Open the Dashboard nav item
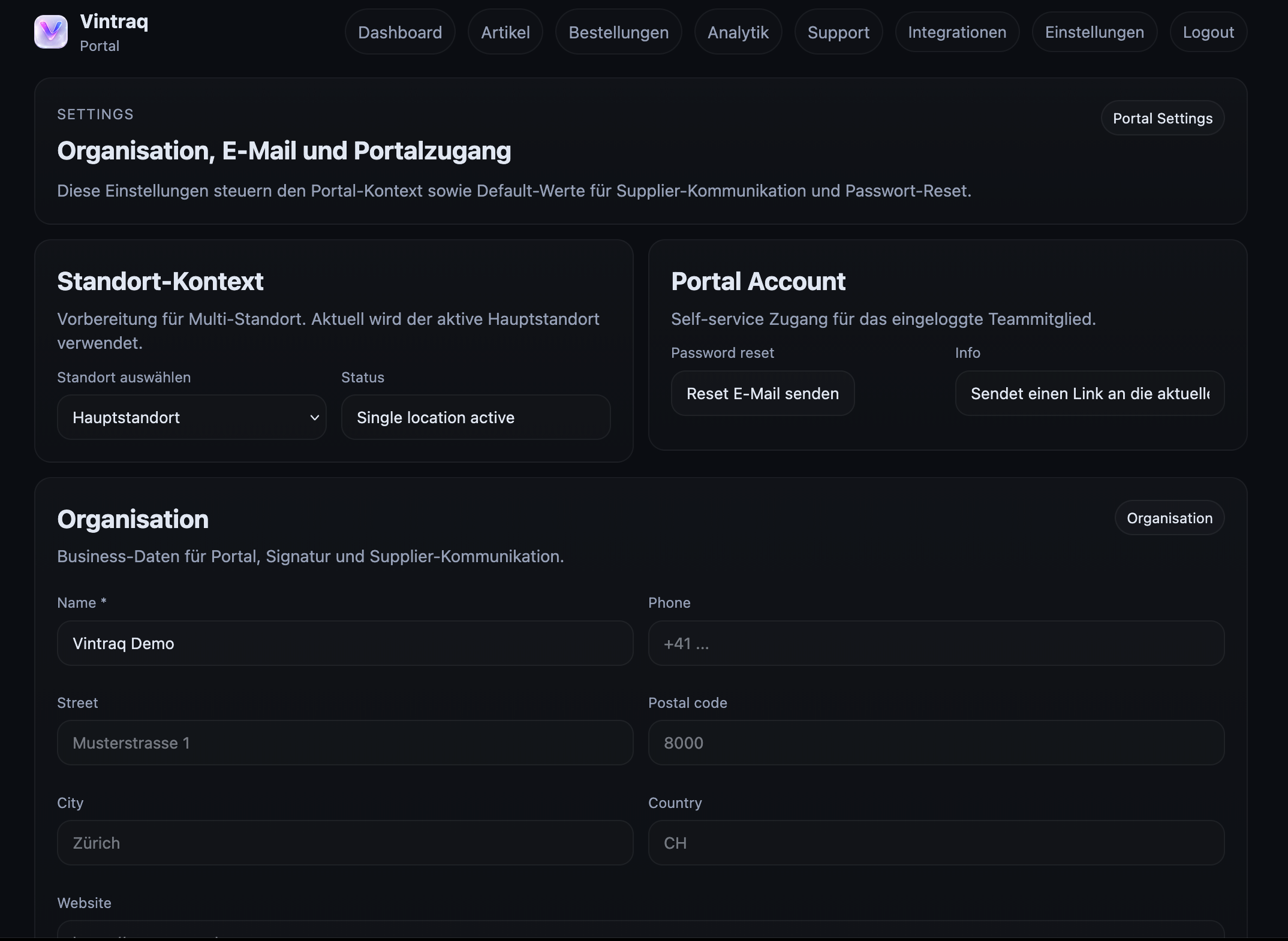 point(400,32)
